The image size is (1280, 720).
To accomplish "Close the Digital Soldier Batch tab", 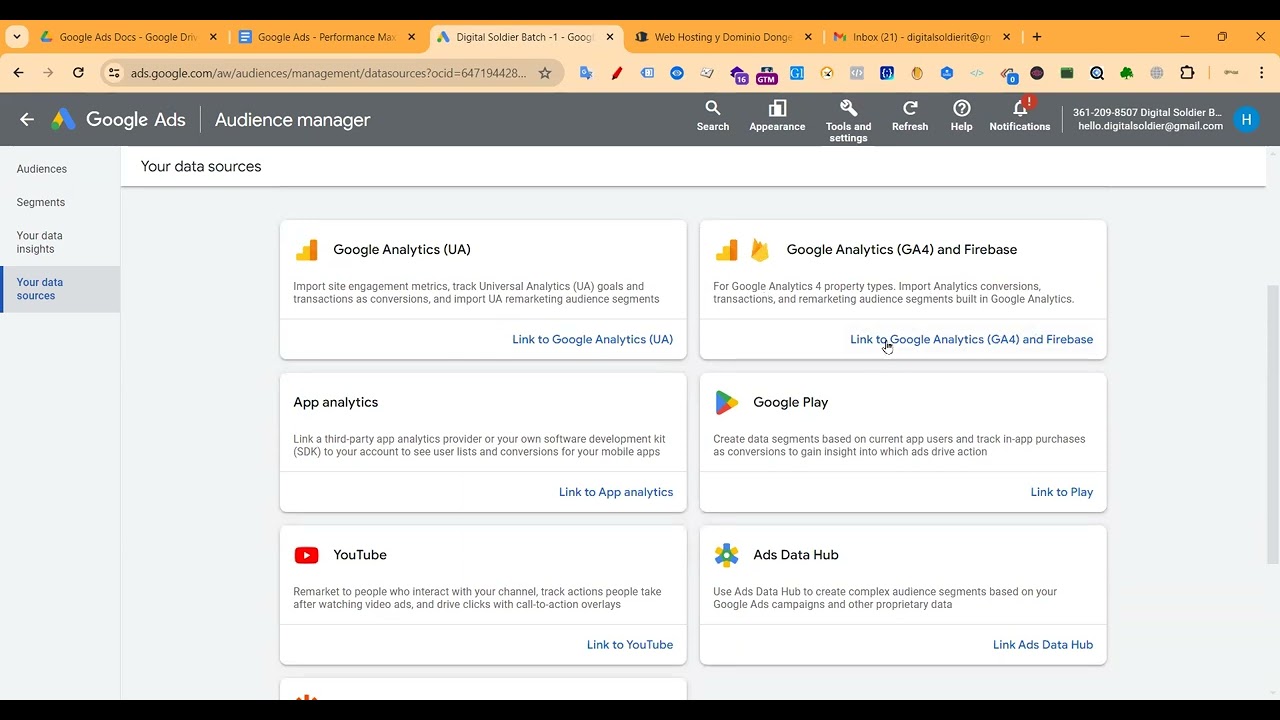I will pos(610,37).
